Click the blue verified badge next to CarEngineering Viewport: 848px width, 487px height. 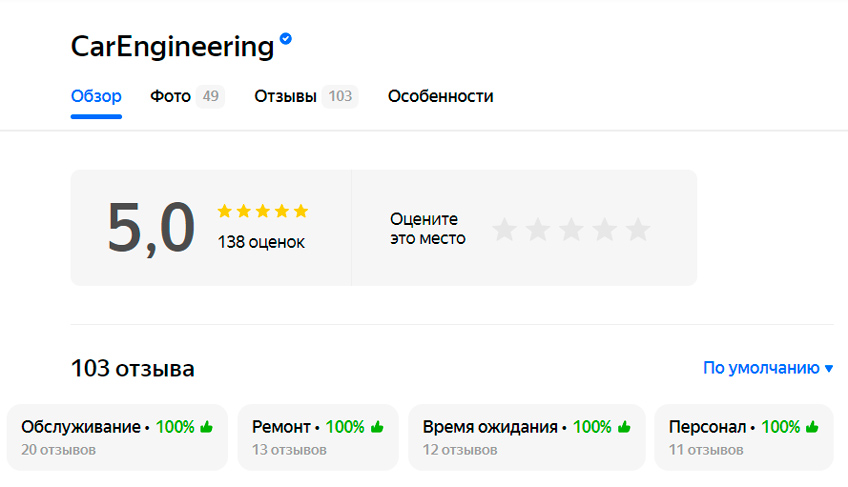click(x=286, y=38)
